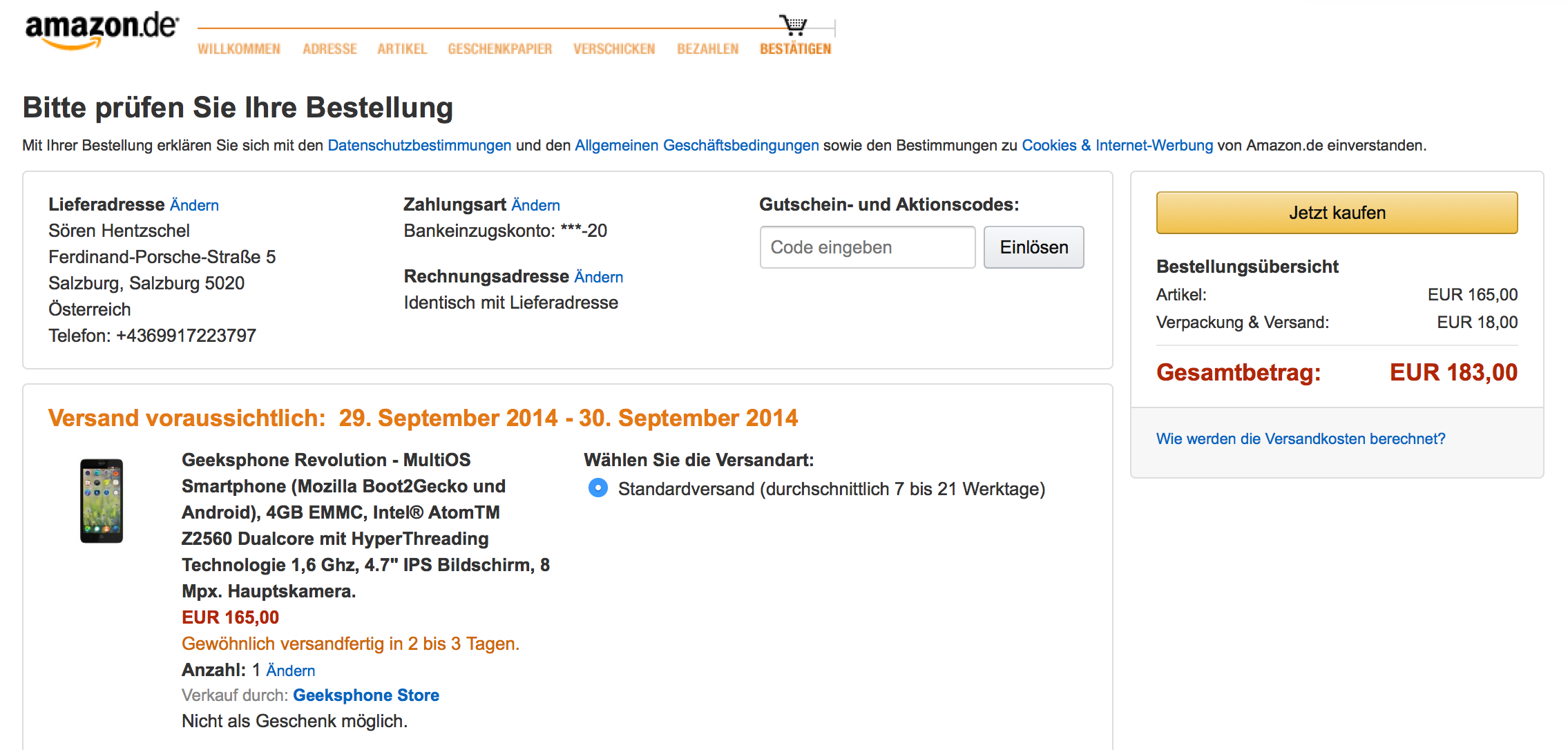1568x750 pixels.
Task: Change the Zahlungsart via Ändern link
Action: (535, 205)
